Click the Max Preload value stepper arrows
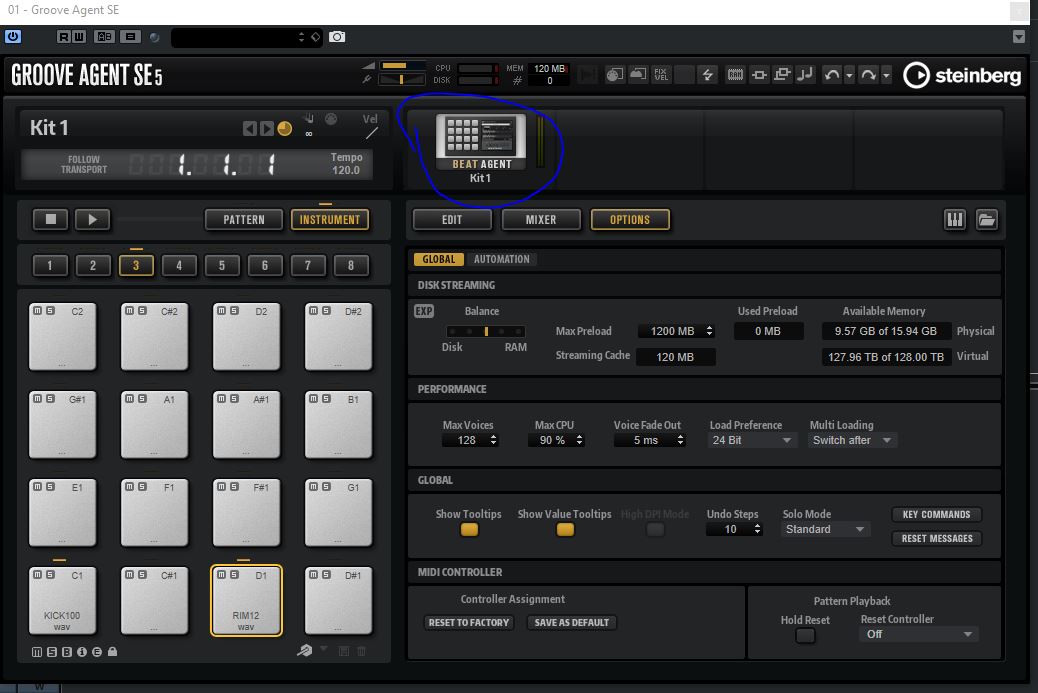 (x=709, y=331)
